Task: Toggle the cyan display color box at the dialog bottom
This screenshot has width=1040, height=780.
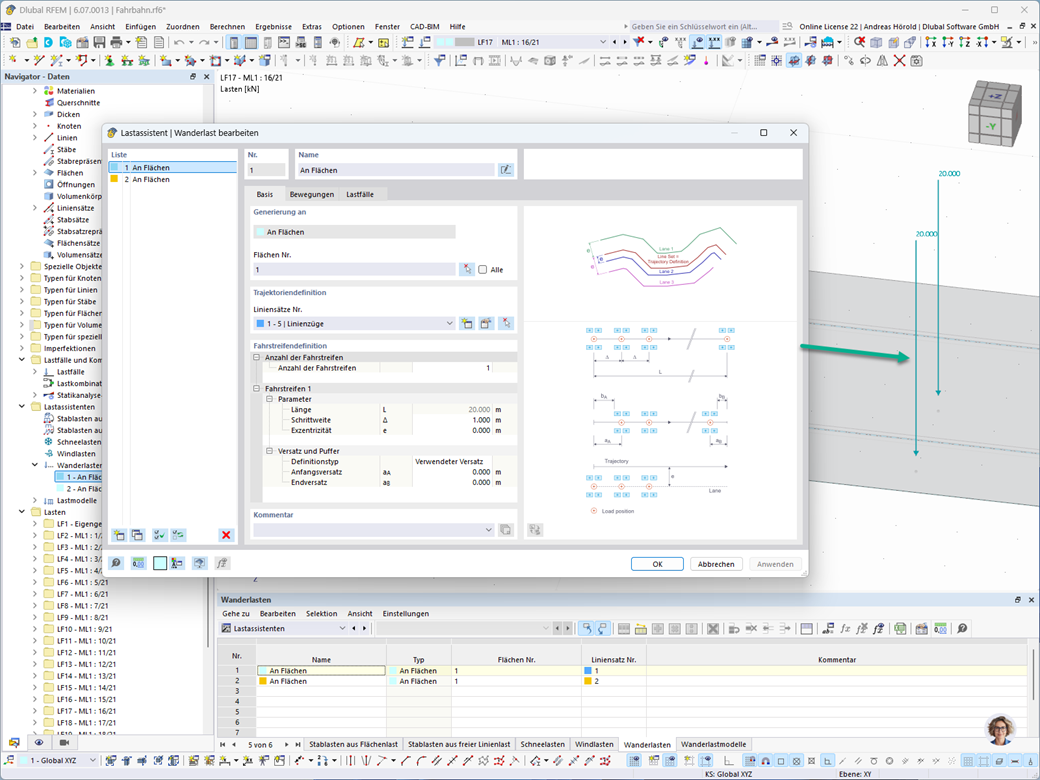Action: (160, 563)
